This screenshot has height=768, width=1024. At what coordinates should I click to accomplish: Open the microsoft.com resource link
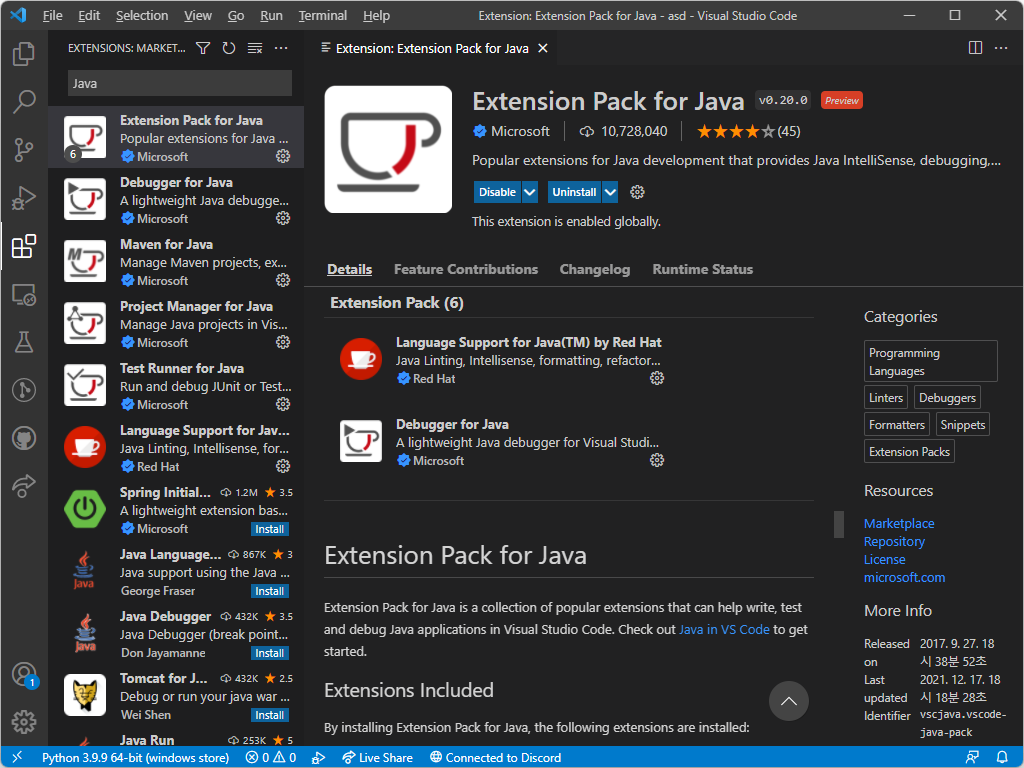click(904, 577)
